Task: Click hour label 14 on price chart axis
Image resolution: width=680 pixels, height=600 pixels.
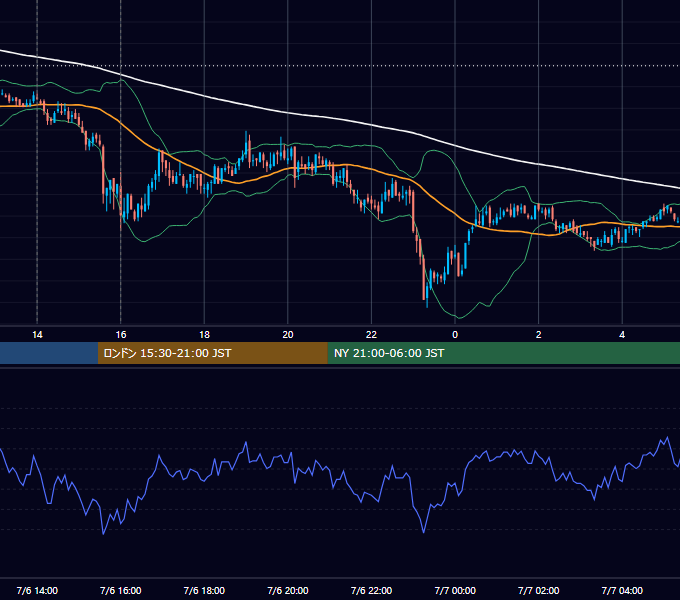Action: [x=37, y=335]
